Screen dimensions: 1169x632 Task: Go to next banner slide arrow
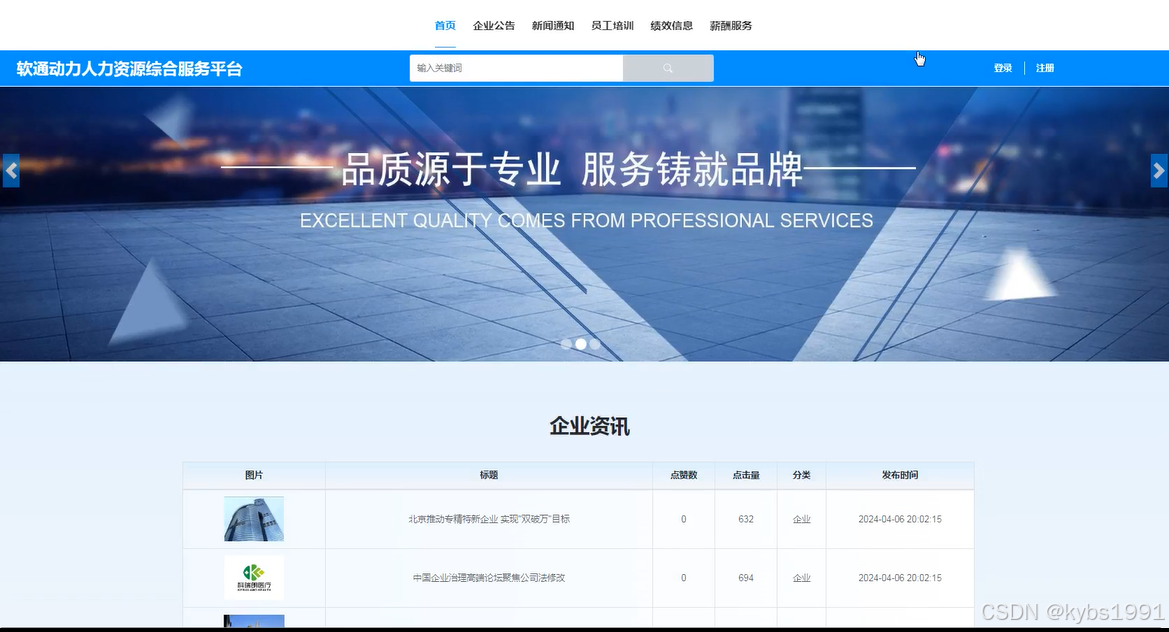[x=1159, y=171]
